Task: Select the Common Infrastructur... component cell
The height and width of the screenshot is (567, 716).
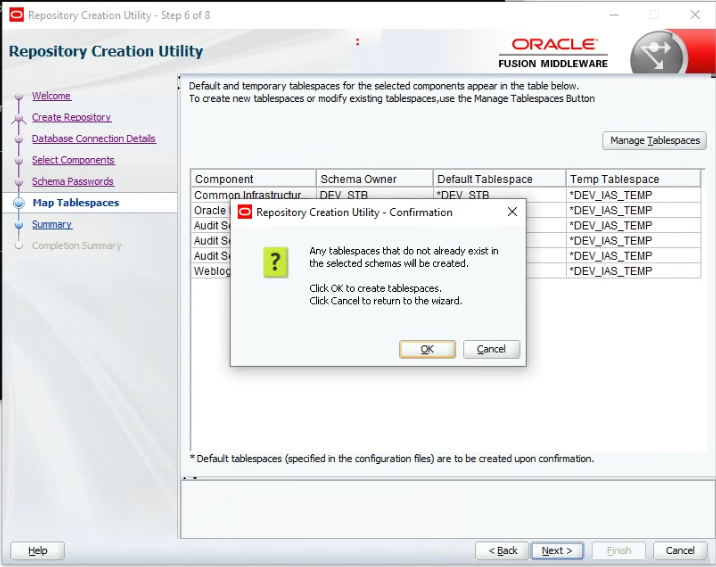Action: coord(253,195)
